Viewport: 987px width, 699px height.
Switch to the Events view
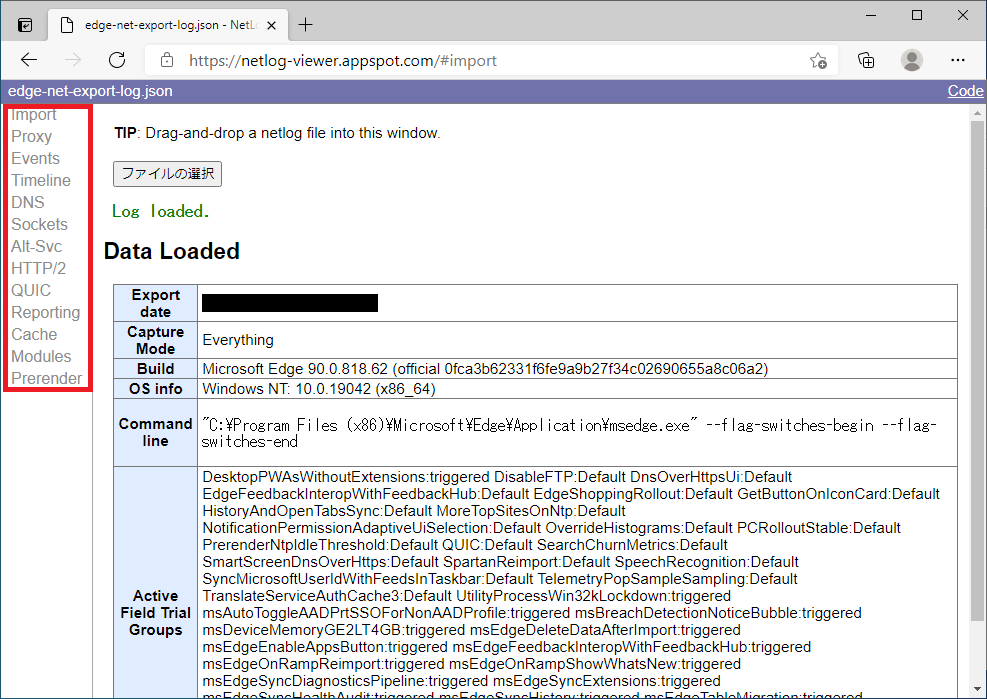pyautogui.click(x=35, y=158)
